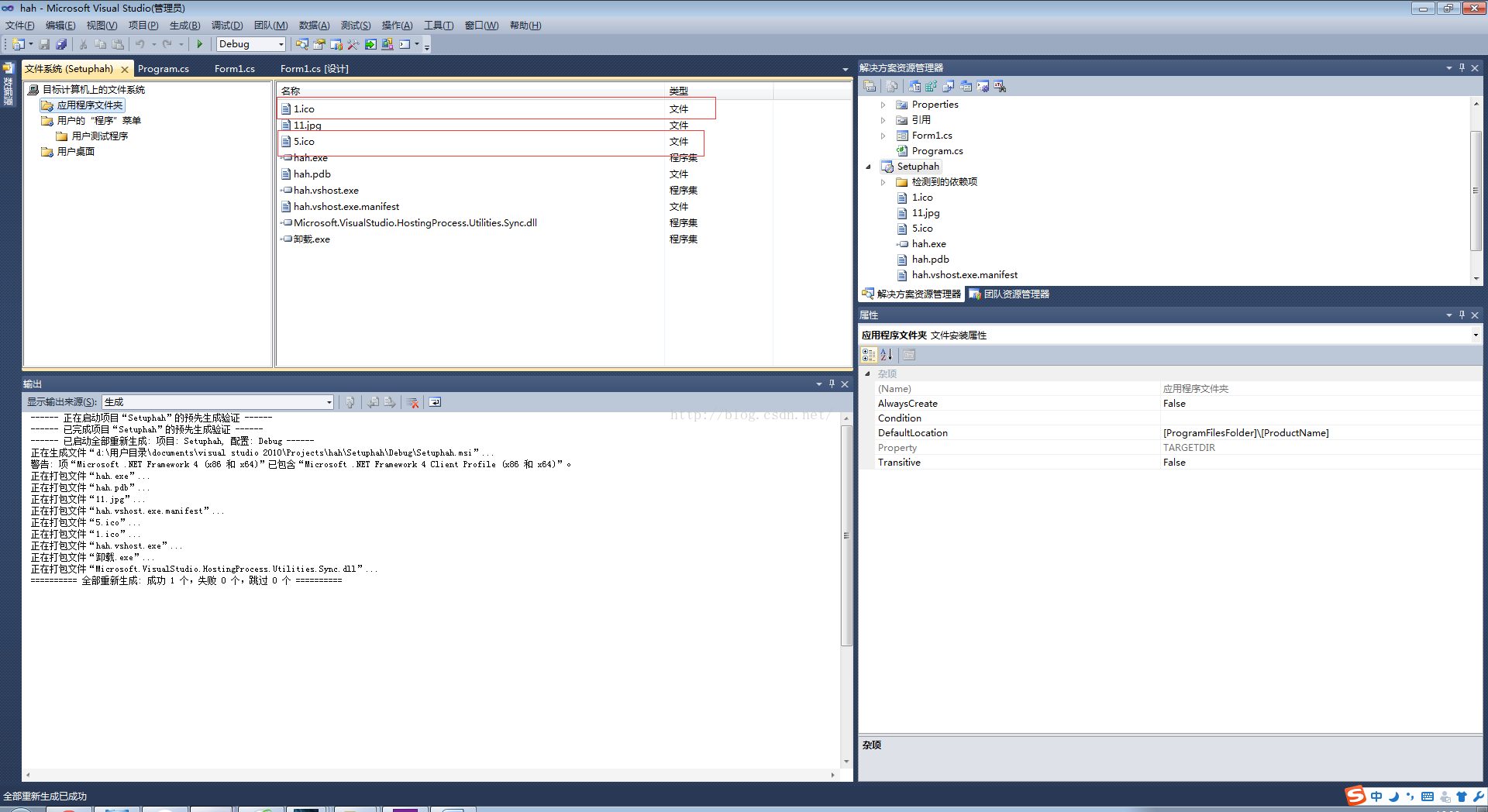This screenshot has width=1488, height=812.
Task: Open the 调试(D) menu
Action: click(x=227, y=26)
